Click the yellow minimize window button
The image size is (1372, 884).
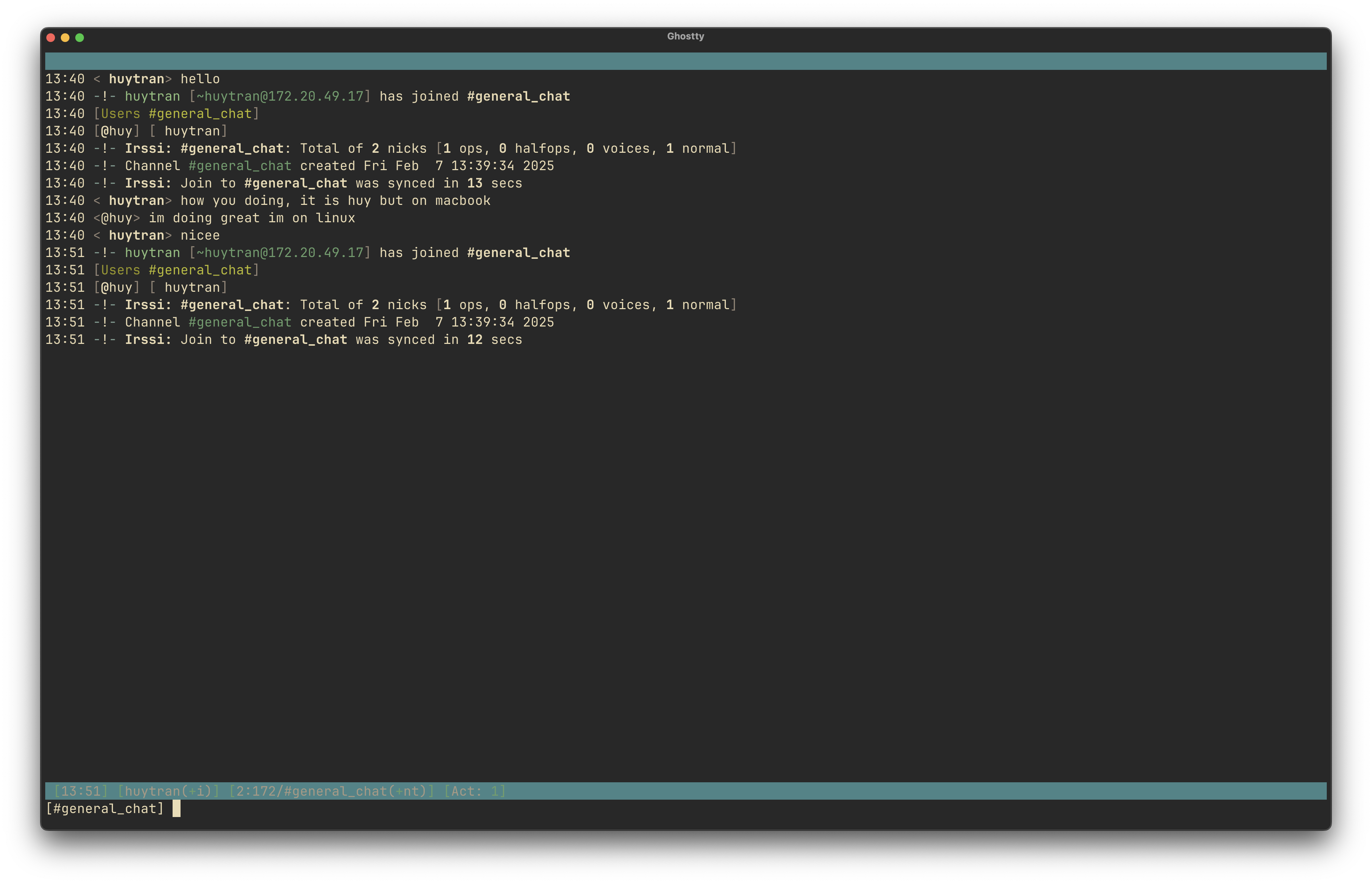point(65,38)
